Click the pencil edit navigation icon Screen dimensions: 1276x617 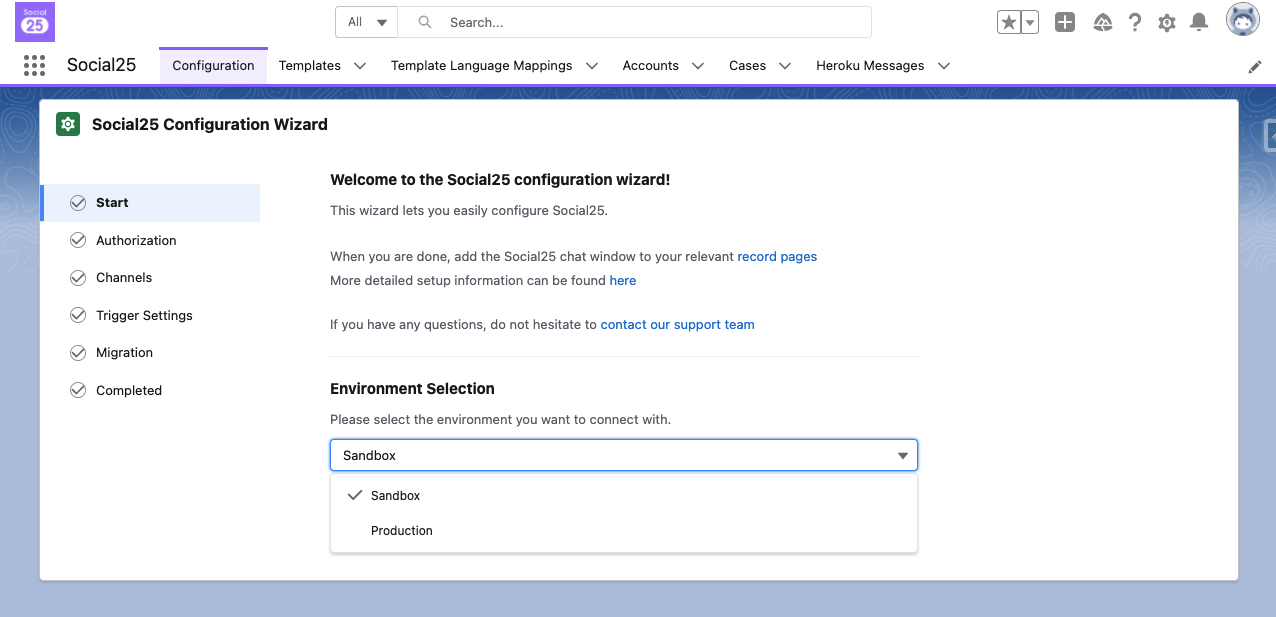1255,66
